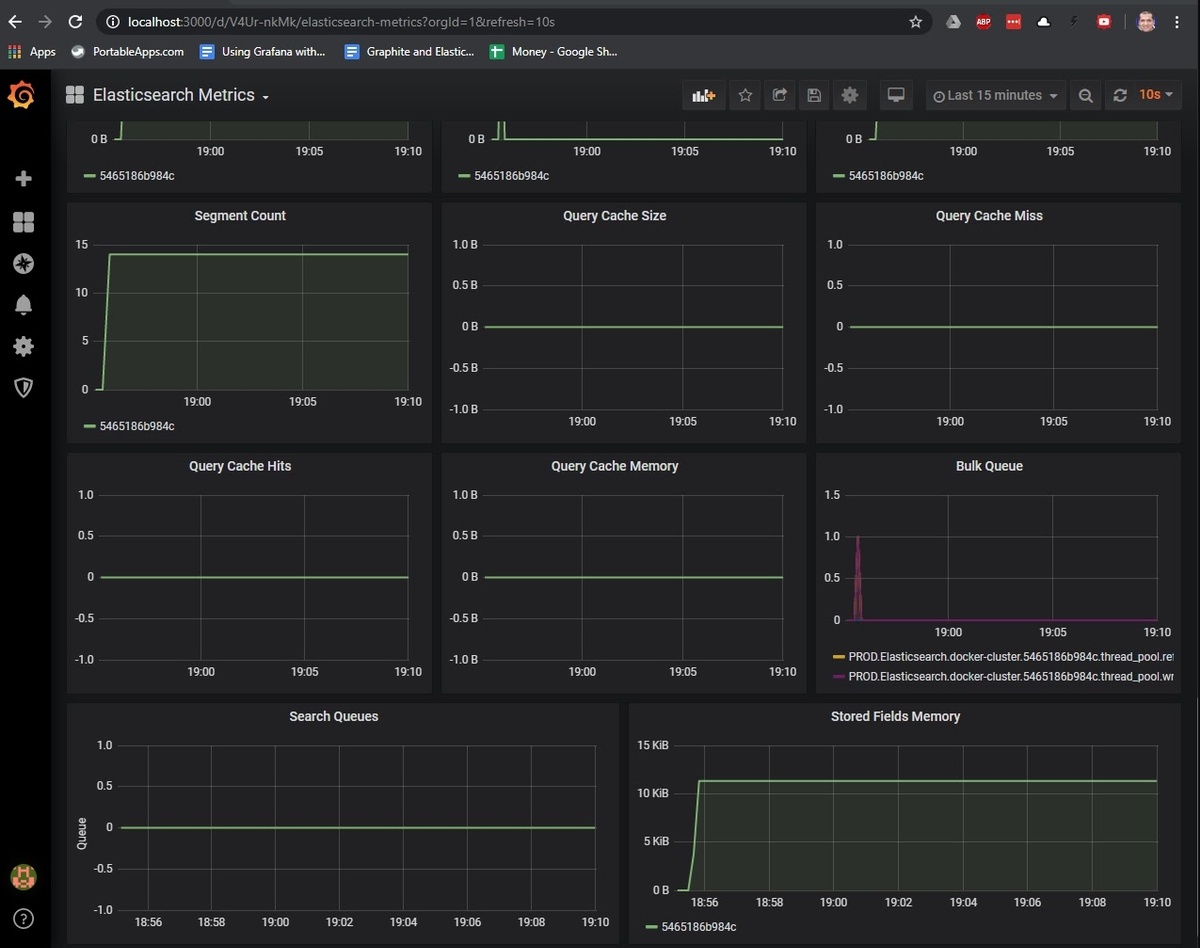Screen dimensions: 1200x948
Task: Click magenta color swatch in Bulk Queue legend
Action: [839, 677]
